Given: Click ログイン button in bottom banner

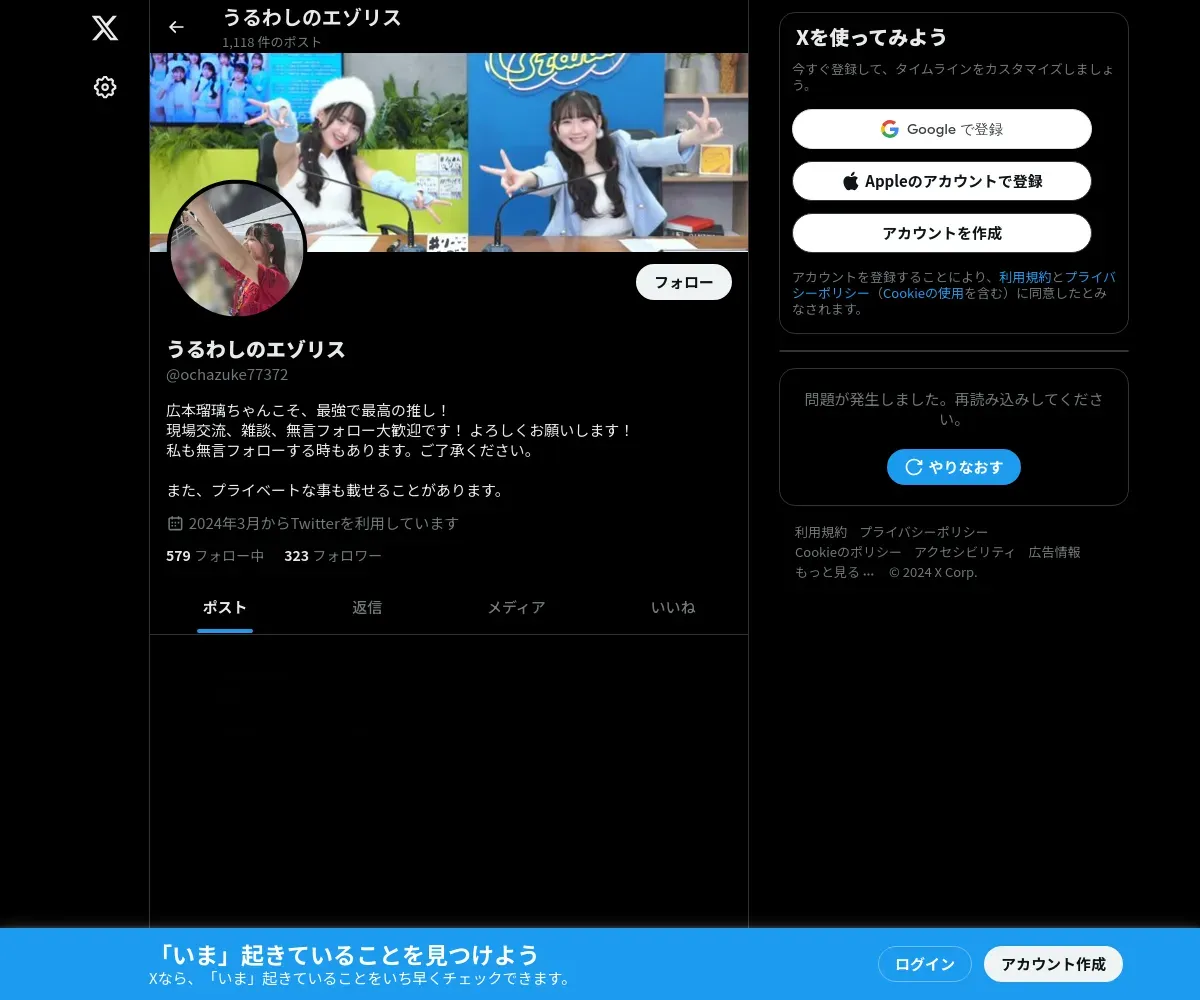Looking at the screenshot, I should click(925, 964).
